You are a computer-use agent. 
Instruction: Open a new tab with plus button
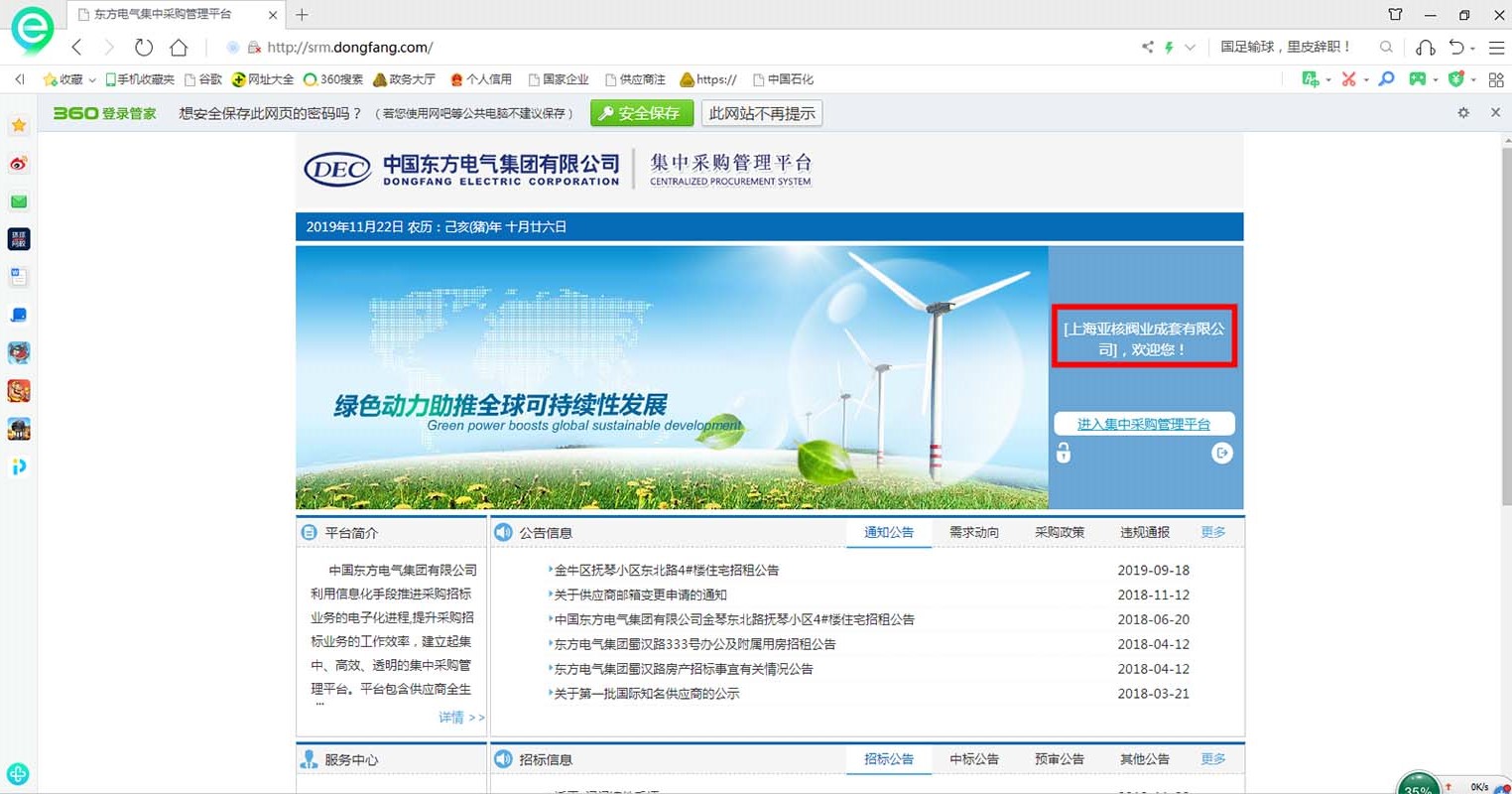point(302,14)
